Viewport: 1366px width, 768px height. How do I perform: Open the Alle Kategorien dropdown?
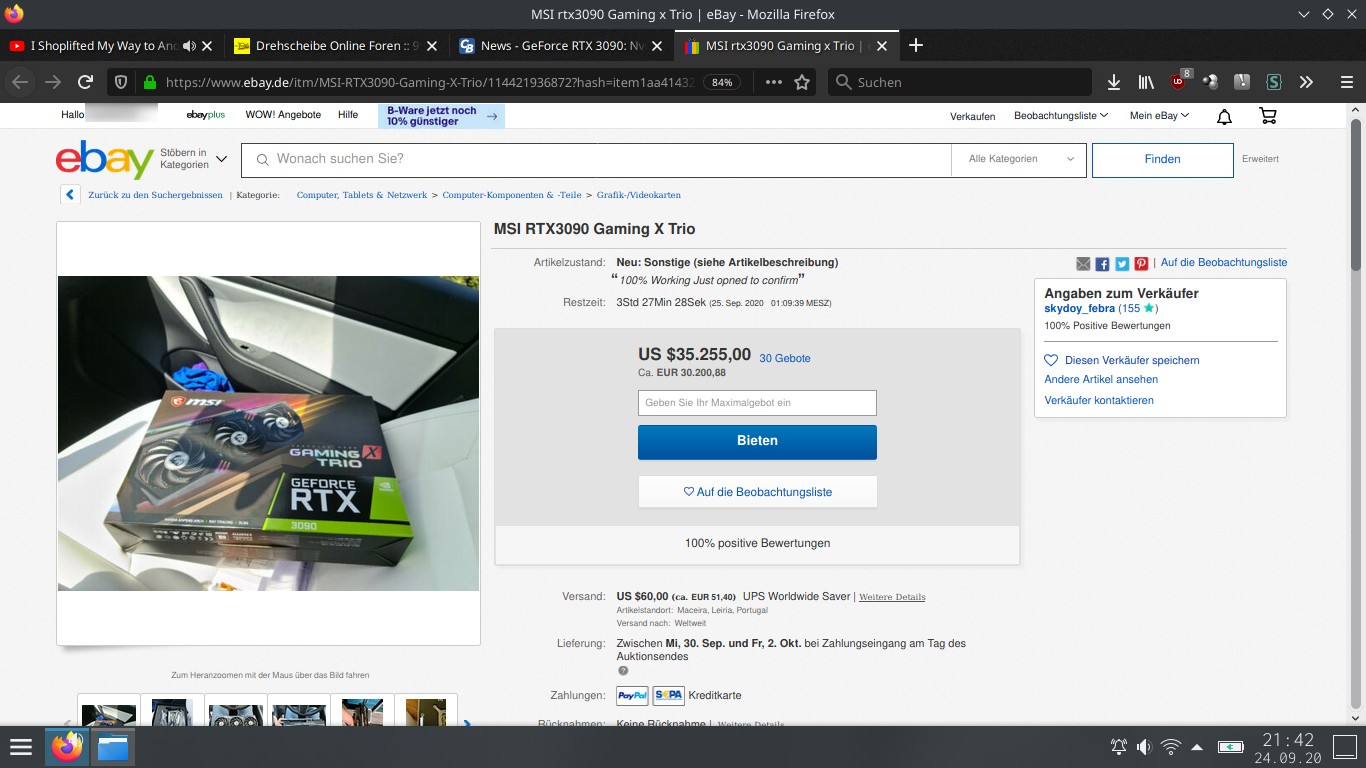tap(1018, 159)
